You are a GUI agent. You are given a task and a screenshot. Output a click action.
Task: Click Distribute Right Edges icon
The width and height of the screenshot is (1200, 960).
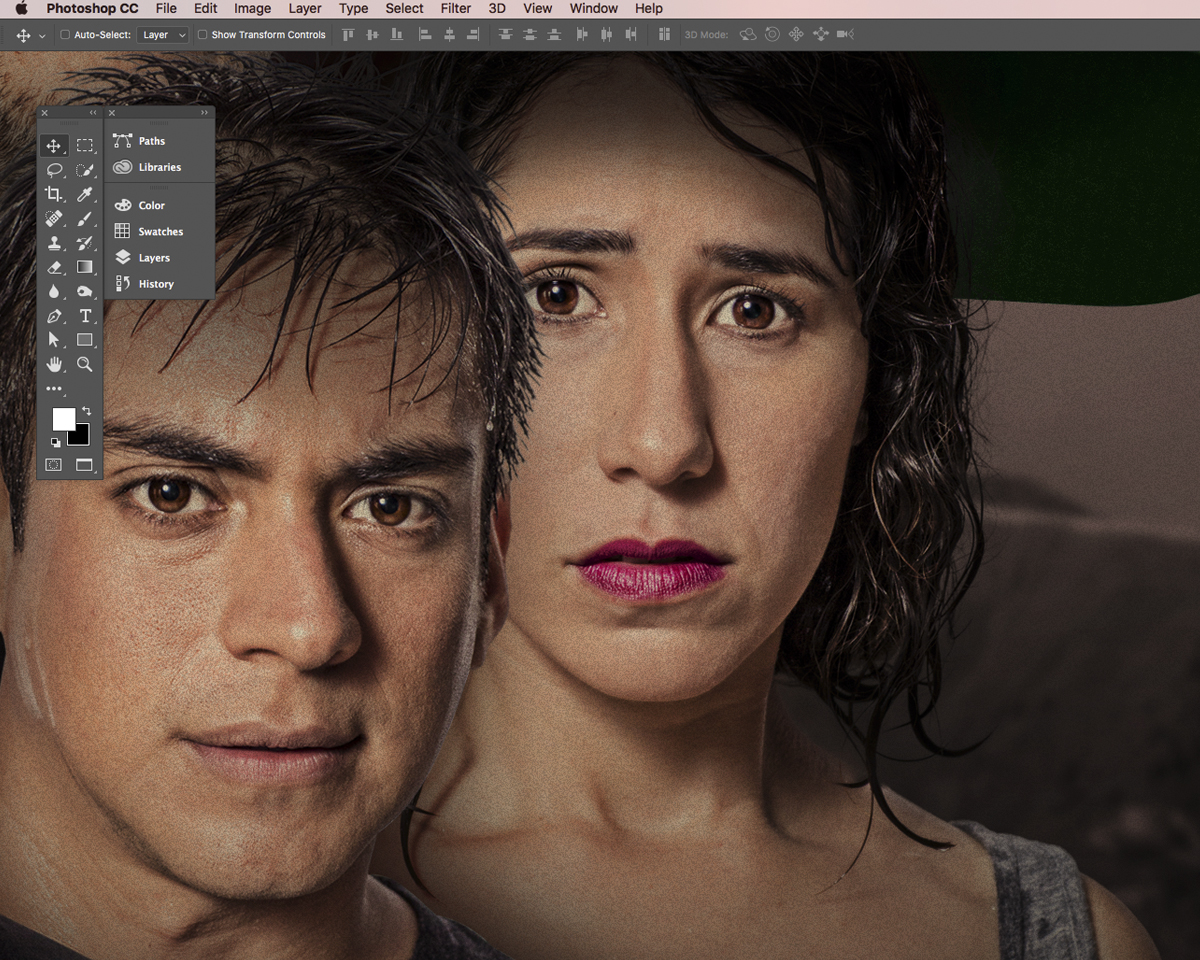coord(630,34)
